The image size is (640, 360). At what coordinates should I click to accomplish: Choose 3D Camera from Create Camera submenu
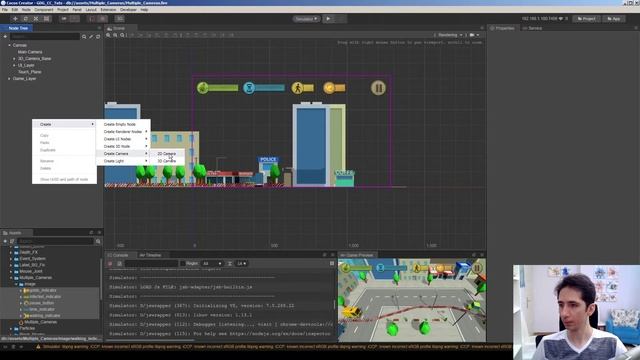pos(167,161)
